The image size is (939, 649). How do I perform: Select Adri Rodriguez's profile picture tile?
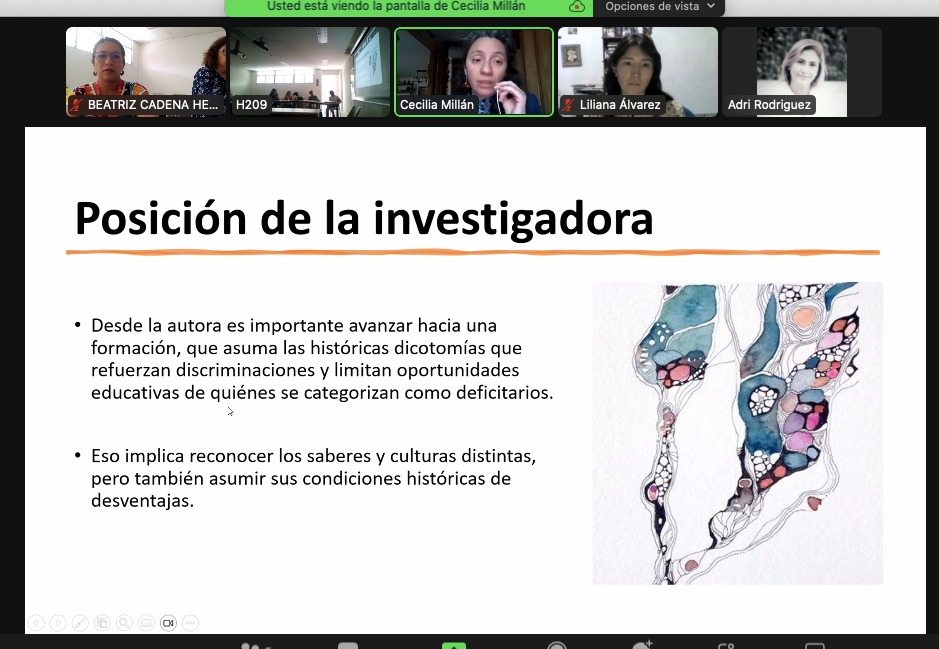tap(802, 72)
